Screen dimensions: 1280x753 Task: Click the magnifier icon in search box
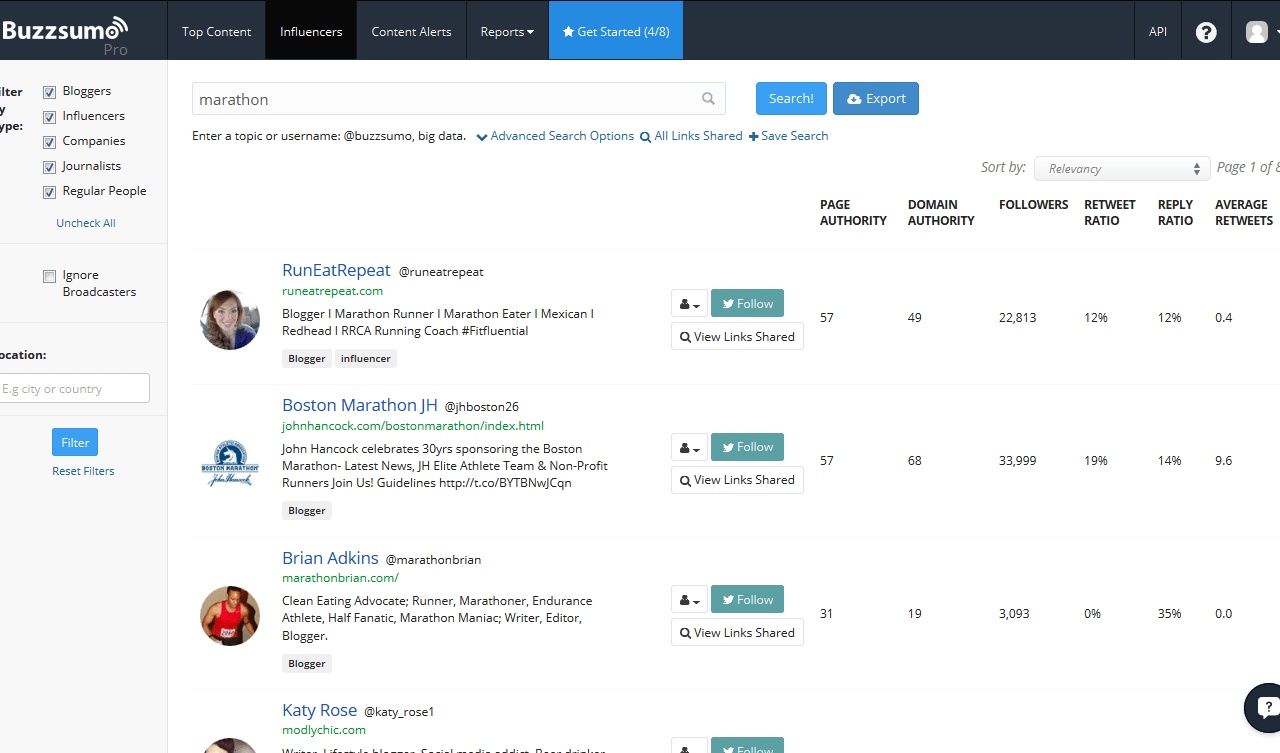(708, 99)
